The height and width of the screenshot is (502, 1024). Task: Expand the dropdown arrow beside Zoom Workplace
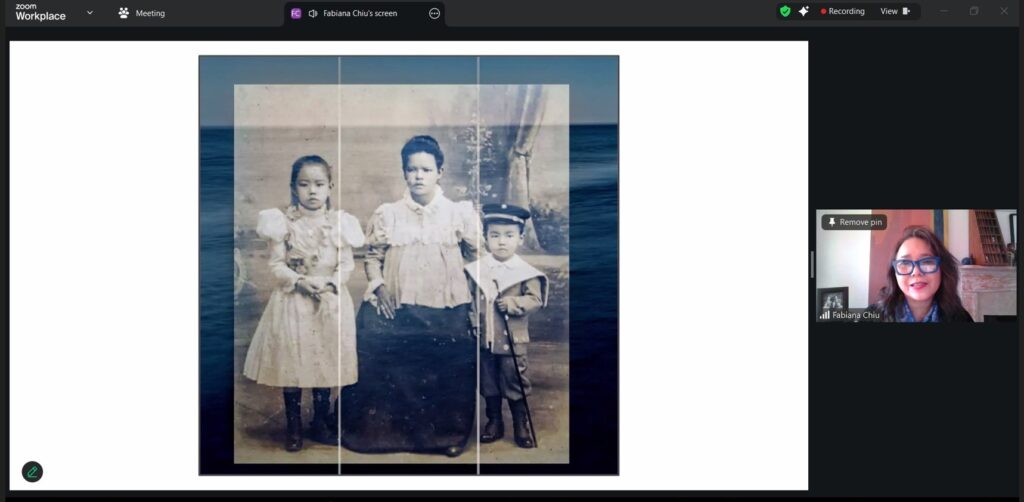tap(90, 13)
